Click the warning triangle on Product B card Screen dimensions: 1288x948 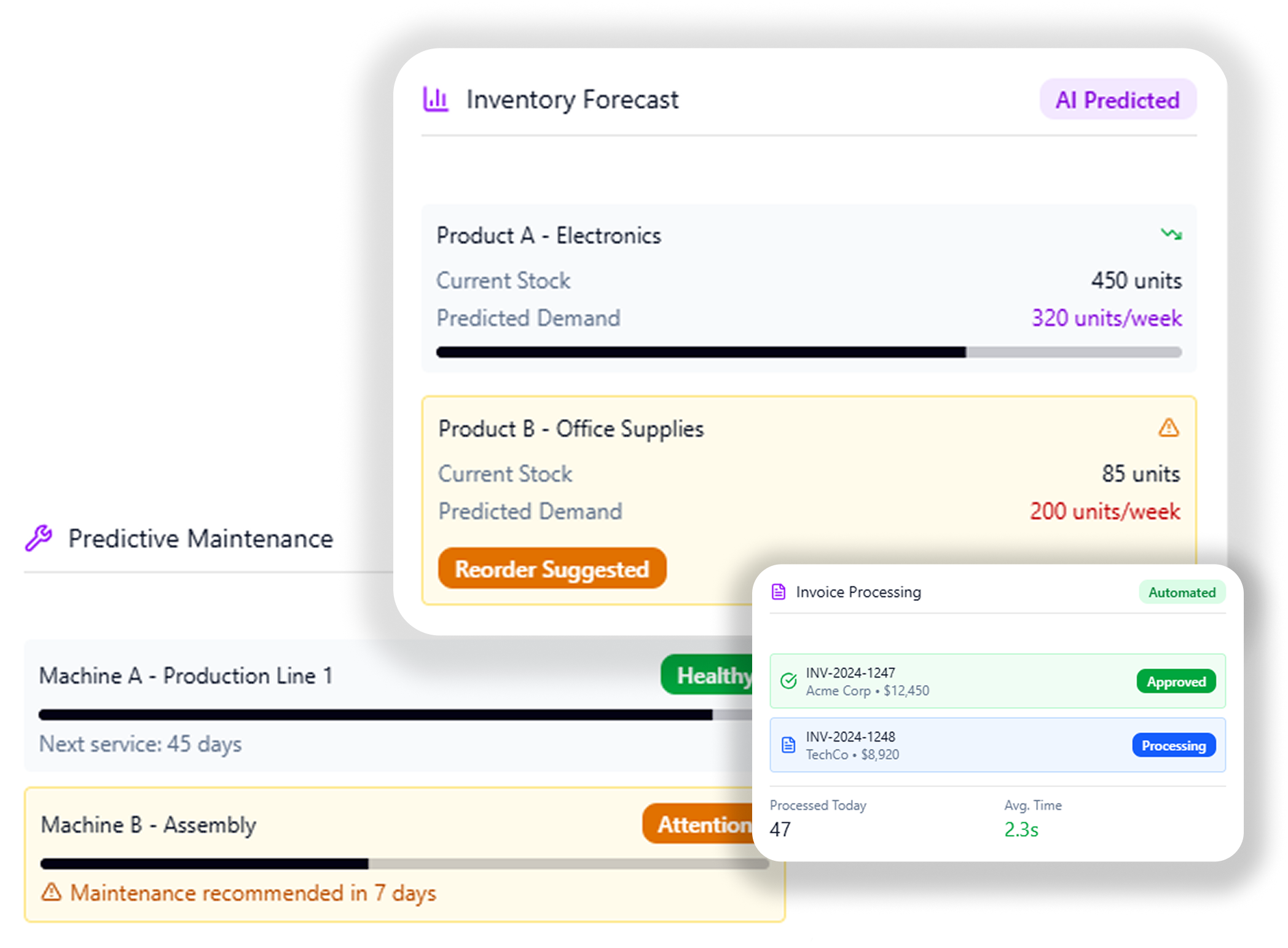pyautogui.click(x=1168, y=428)
